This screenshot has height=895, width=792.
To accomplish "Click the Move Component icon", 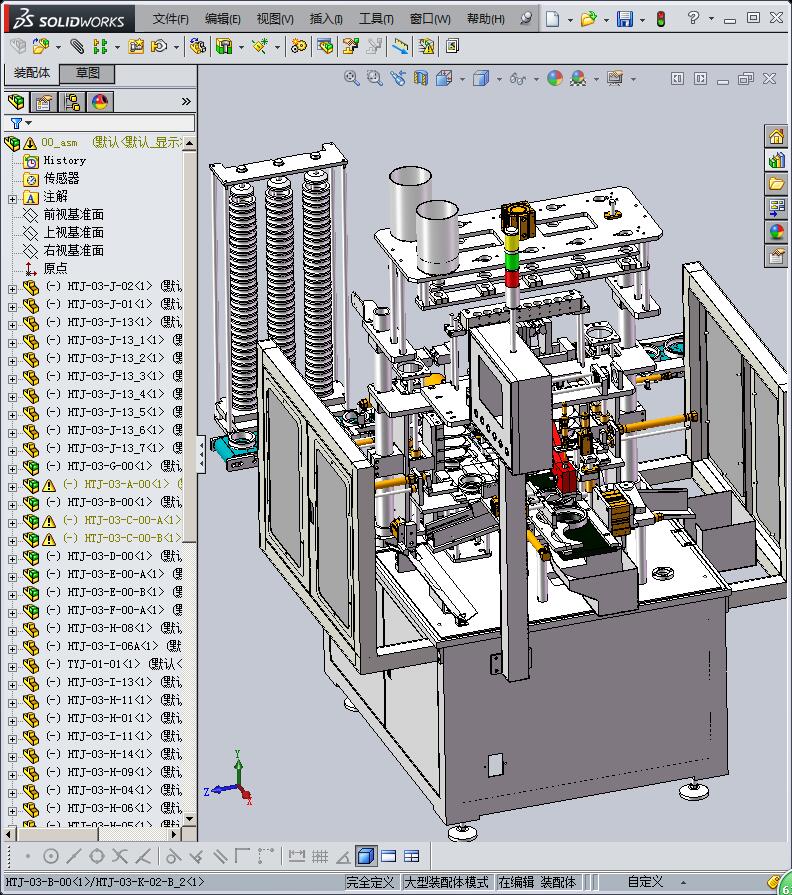I will (159, 46).
